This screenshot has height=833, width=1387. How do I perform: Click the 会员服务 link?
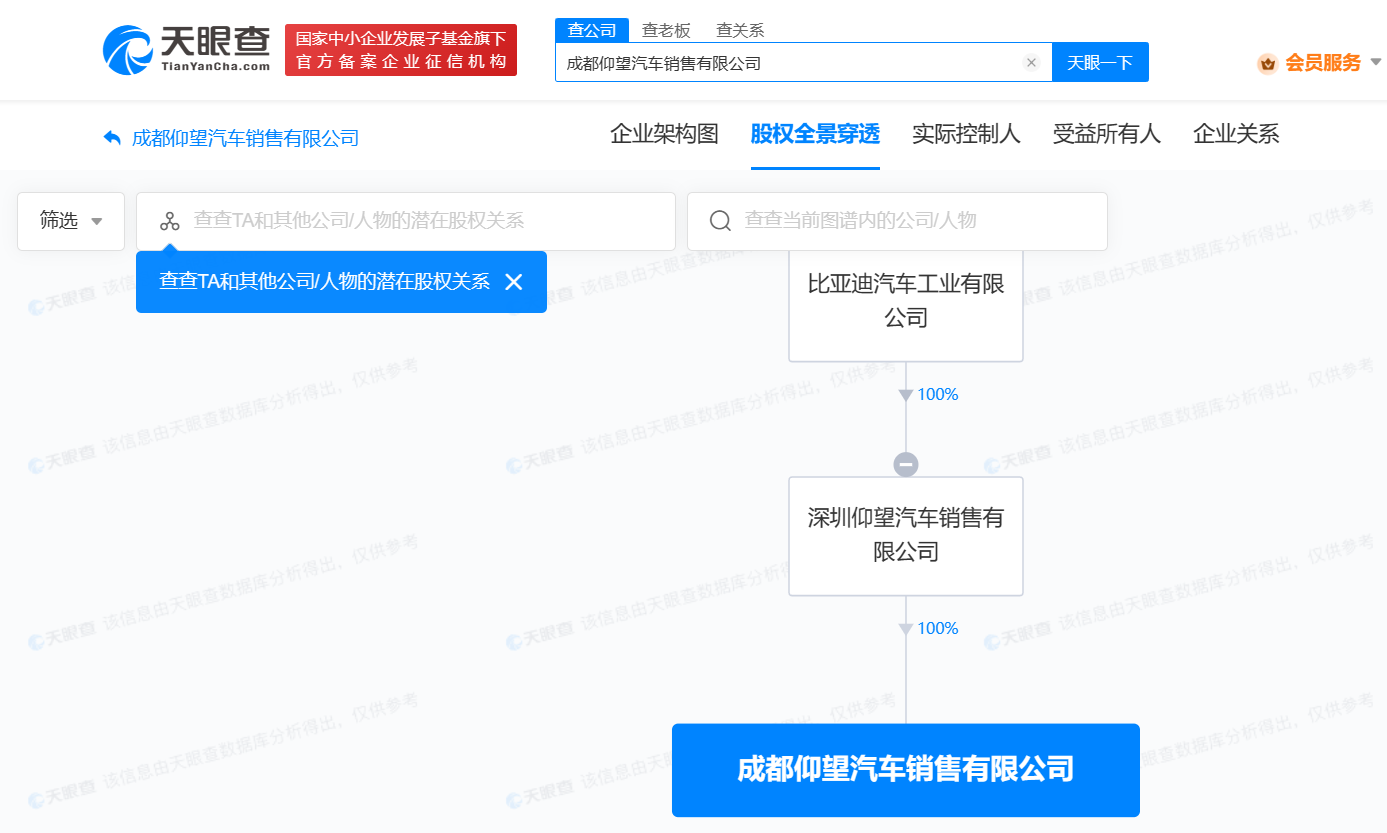click(x=1323, y=63)
